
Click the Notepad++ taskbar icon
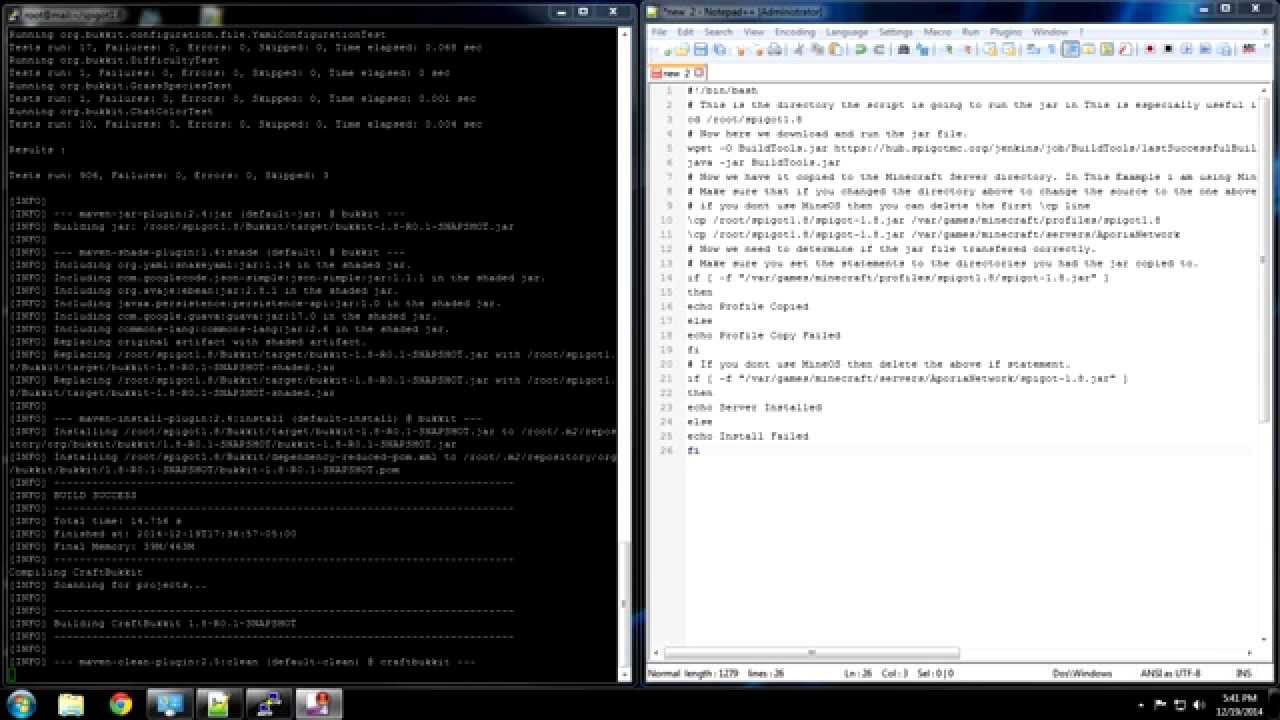pos(217,703)
